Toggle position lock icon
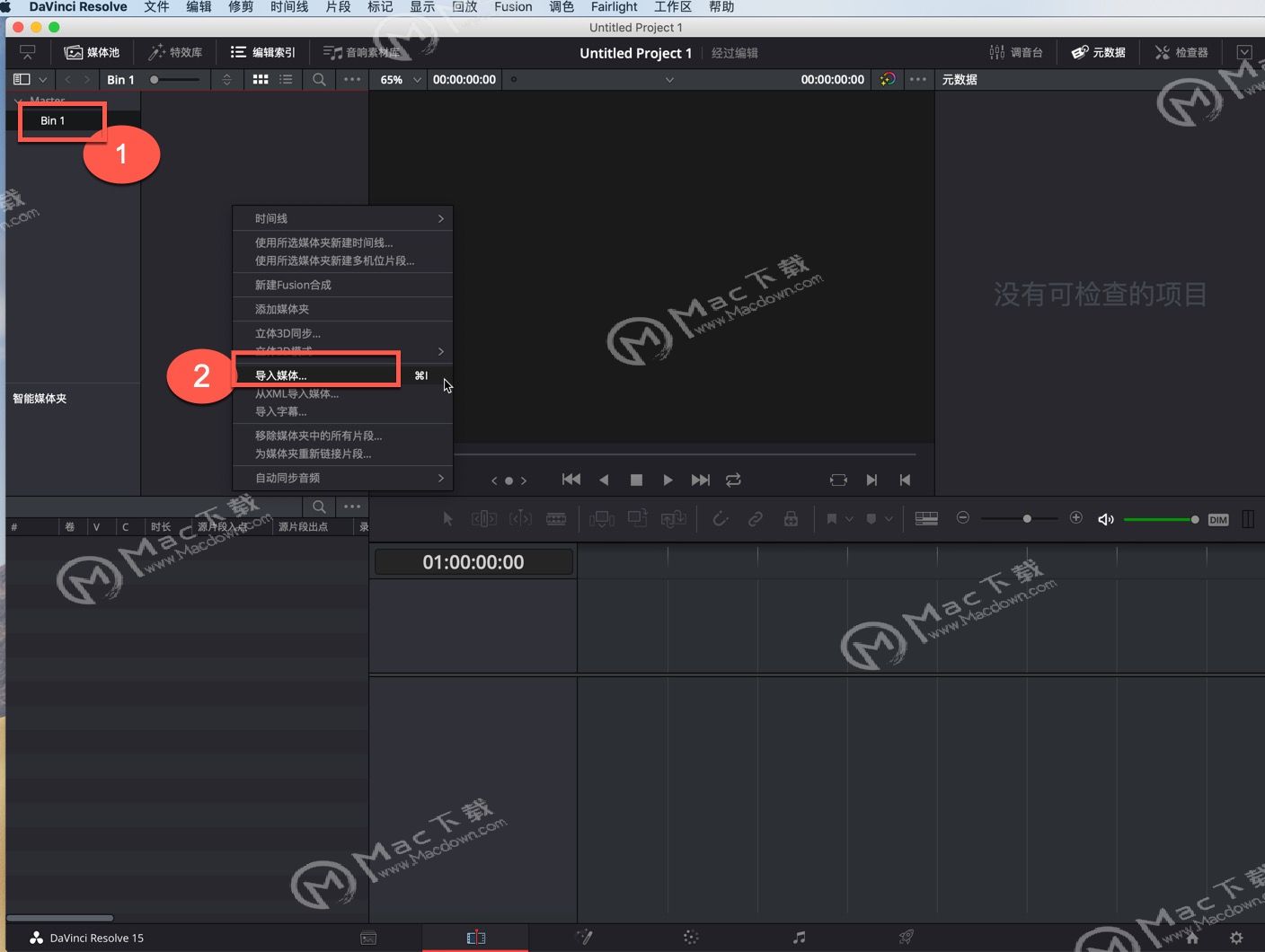 coord(791,519)
